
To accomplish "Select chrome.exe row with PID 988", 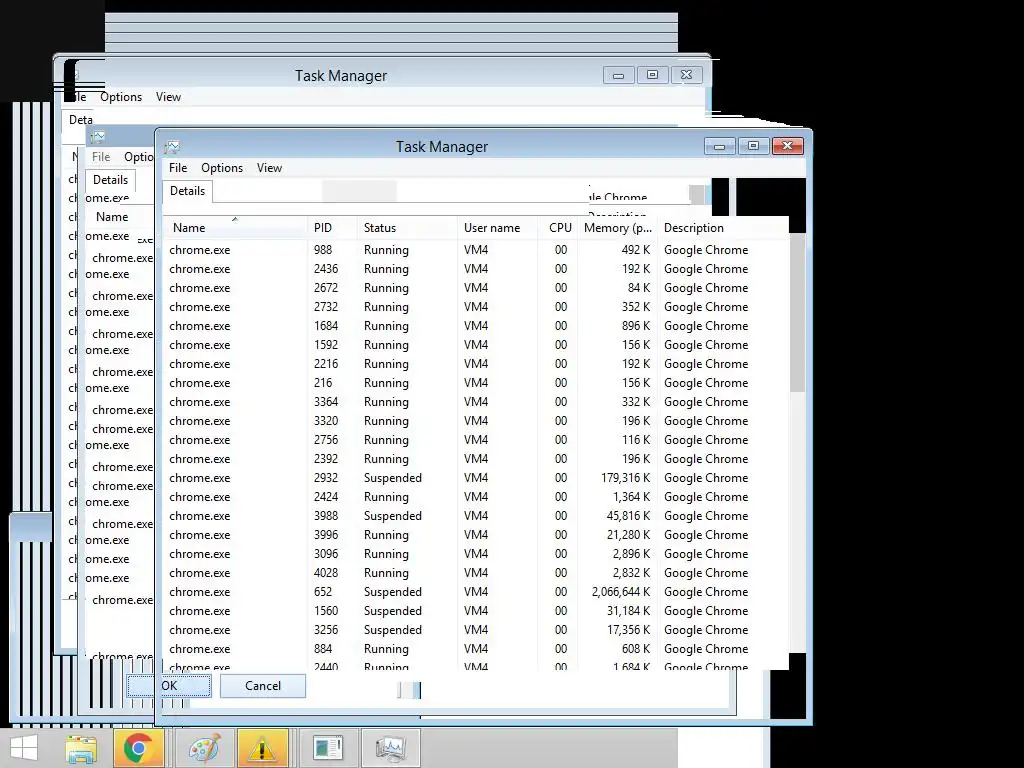I will [x=475, y=249].
